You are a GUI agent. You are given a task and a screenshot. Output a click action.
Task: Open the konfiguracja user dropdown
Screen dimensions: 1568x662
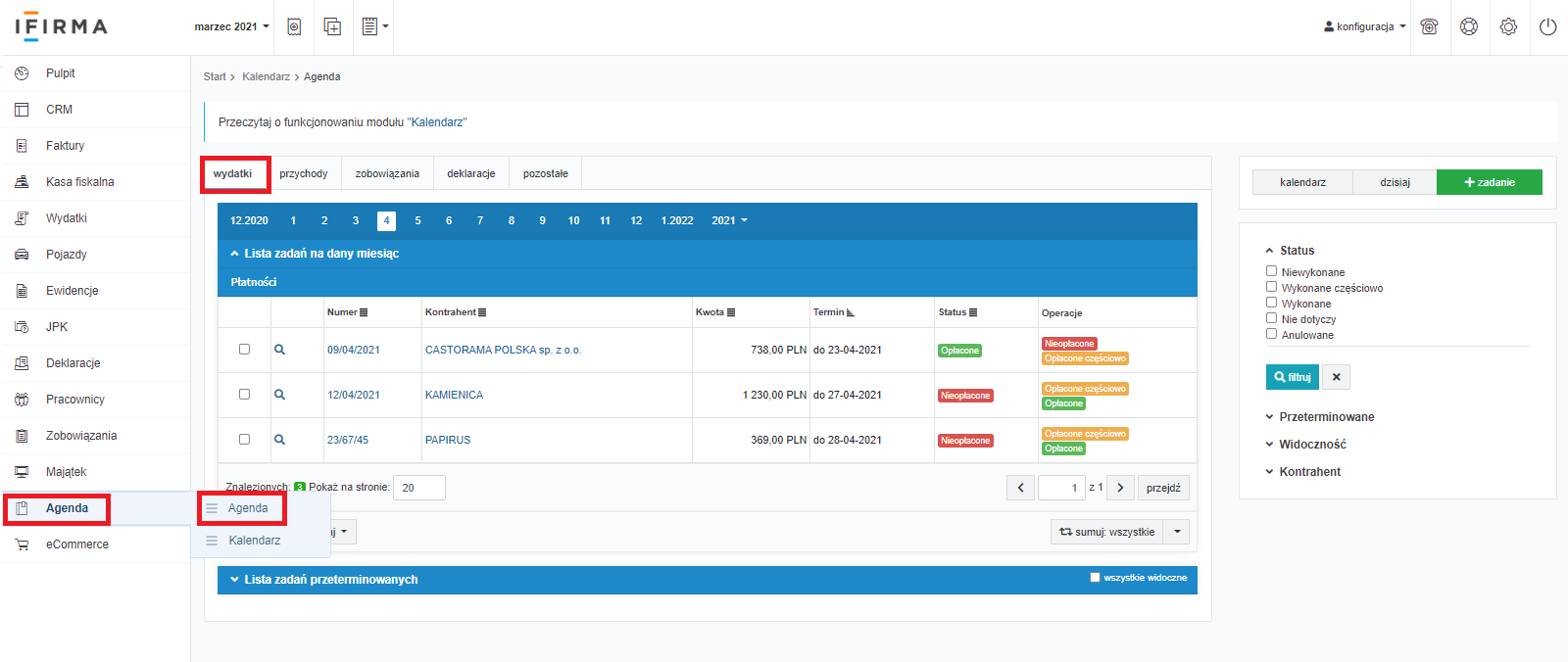click(1364, 26)
